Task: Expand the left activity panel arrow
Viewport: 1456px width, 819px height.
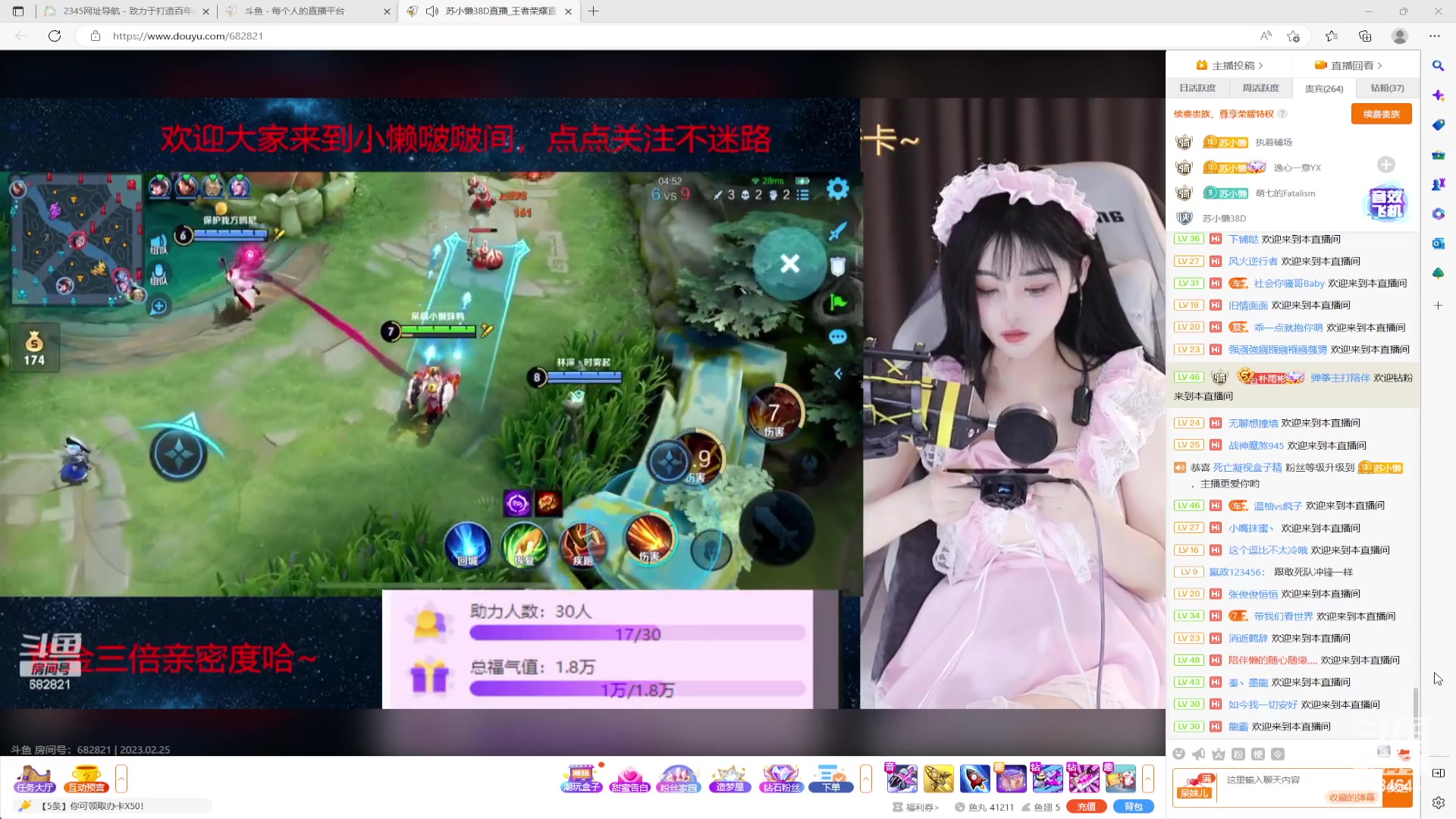Action: point(121,779)
